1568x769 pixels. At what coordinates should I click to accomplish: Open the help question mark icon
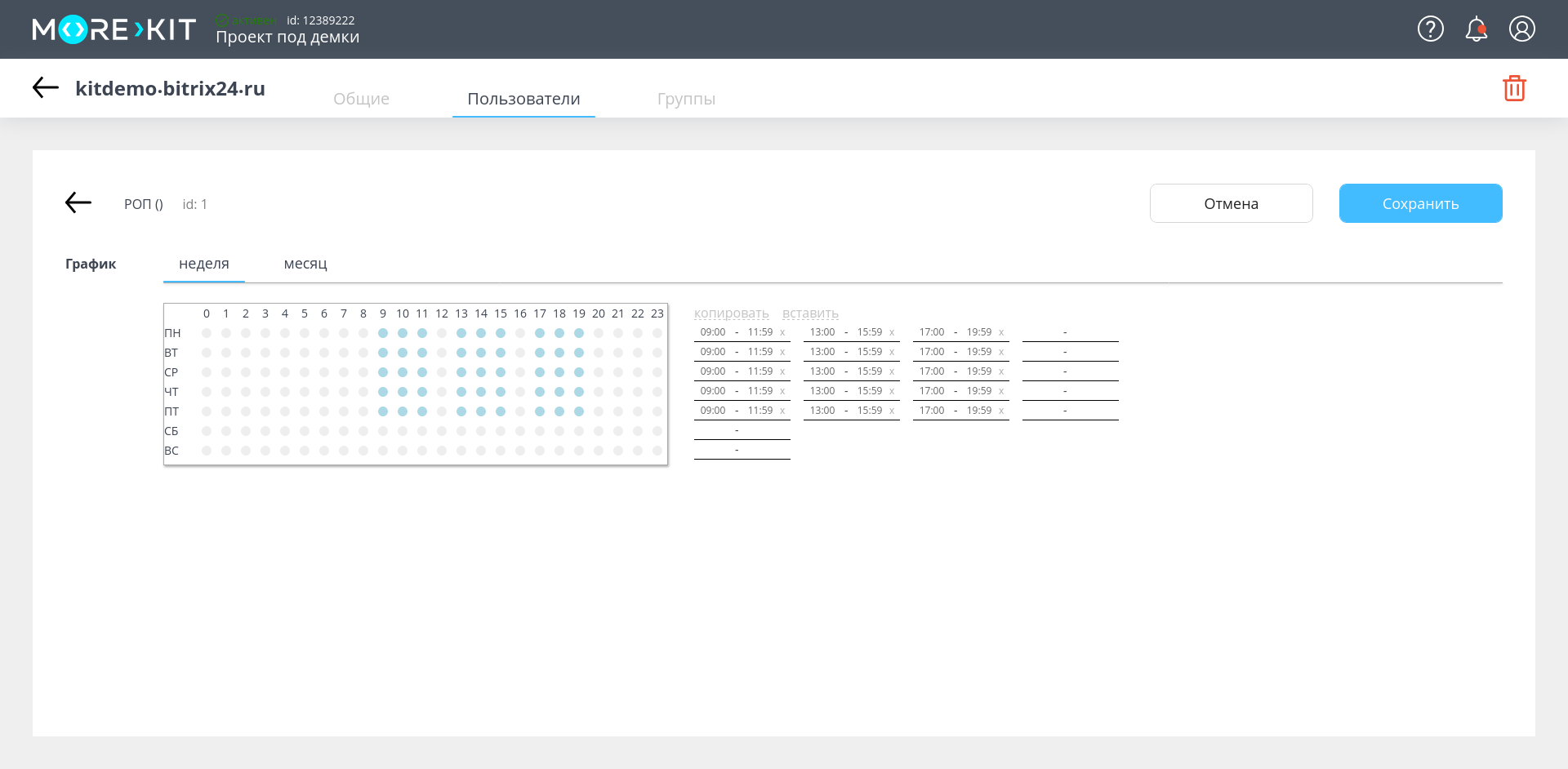point(1430,29)
